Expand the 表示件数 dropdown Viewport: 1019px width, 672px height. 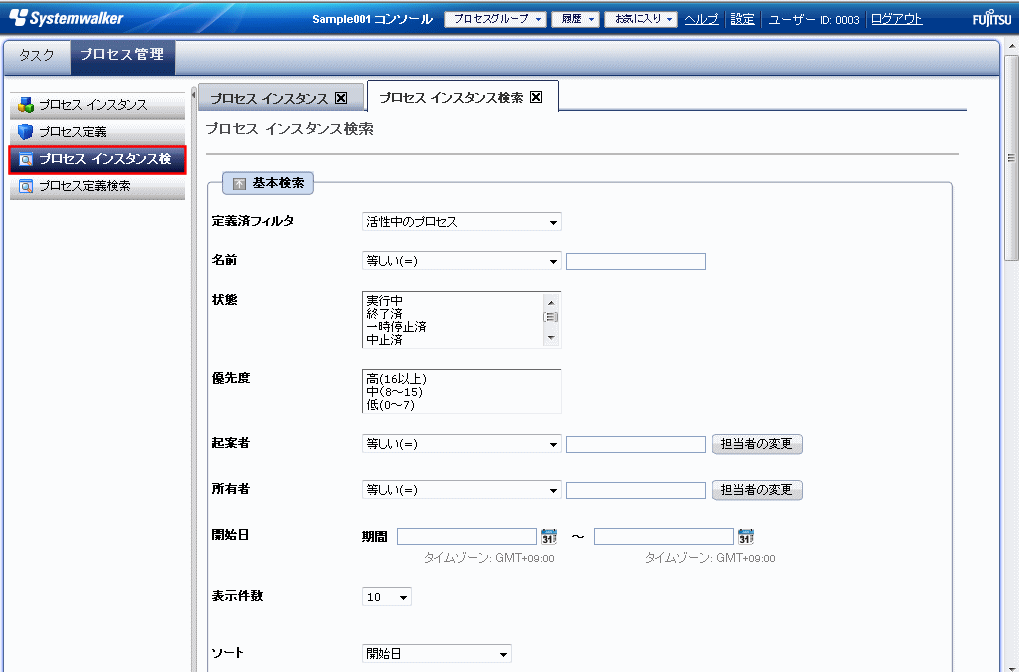coord(387,597)
